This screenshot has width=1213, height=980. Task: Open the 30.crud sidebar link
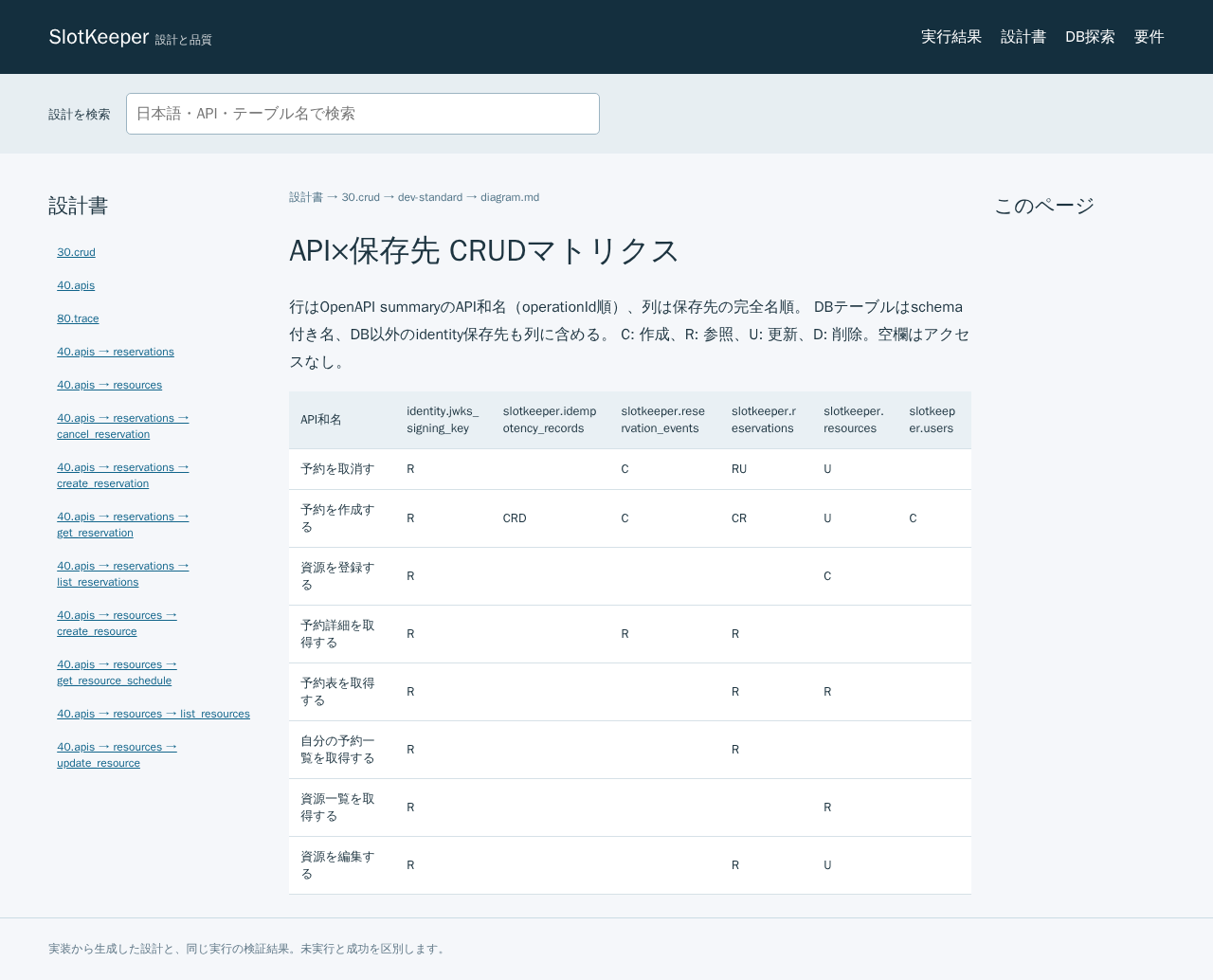tap(76, 252)
